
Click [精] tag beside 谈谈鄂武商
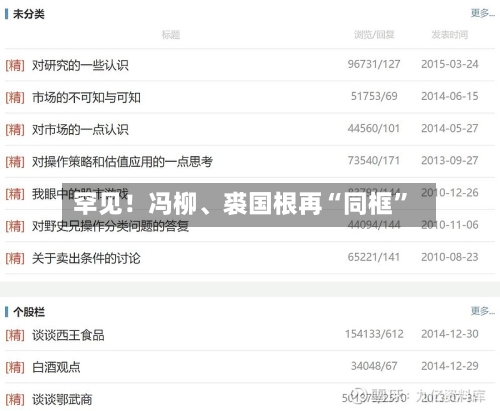pyautogui.click(x=15, y=399)
